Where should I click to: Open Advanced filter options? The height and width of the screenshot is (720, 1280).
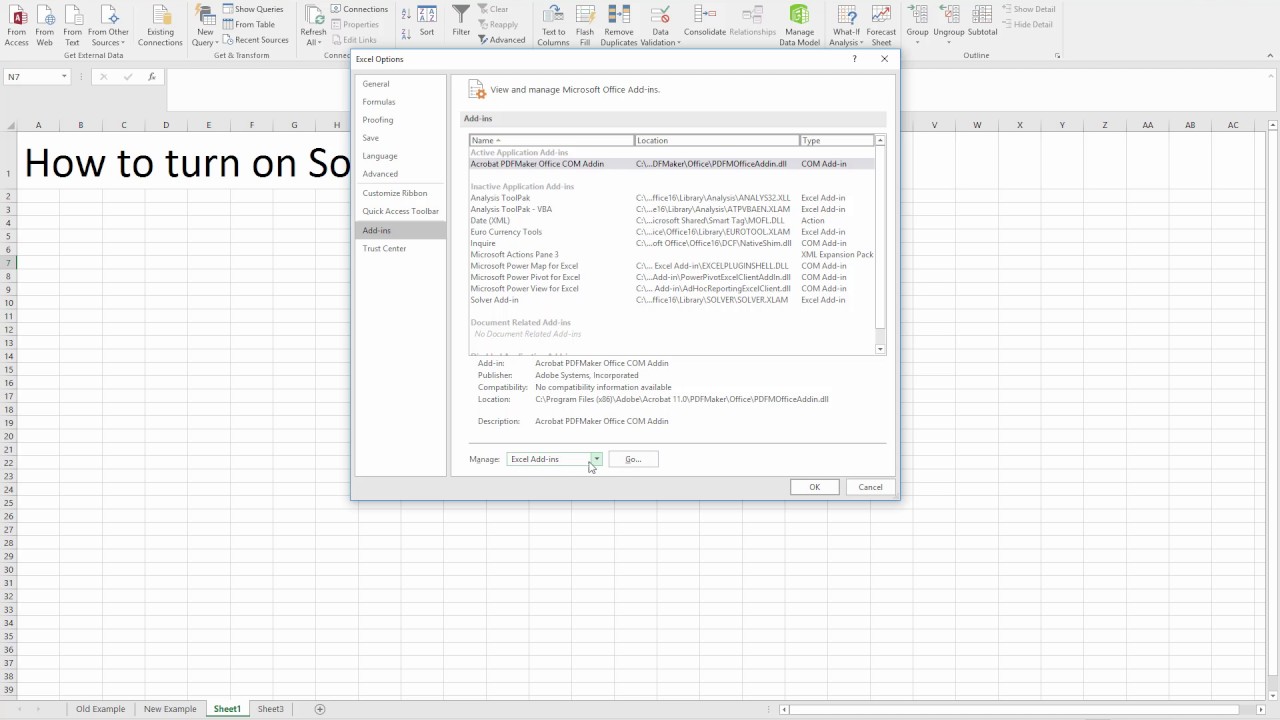coord(501,40)
